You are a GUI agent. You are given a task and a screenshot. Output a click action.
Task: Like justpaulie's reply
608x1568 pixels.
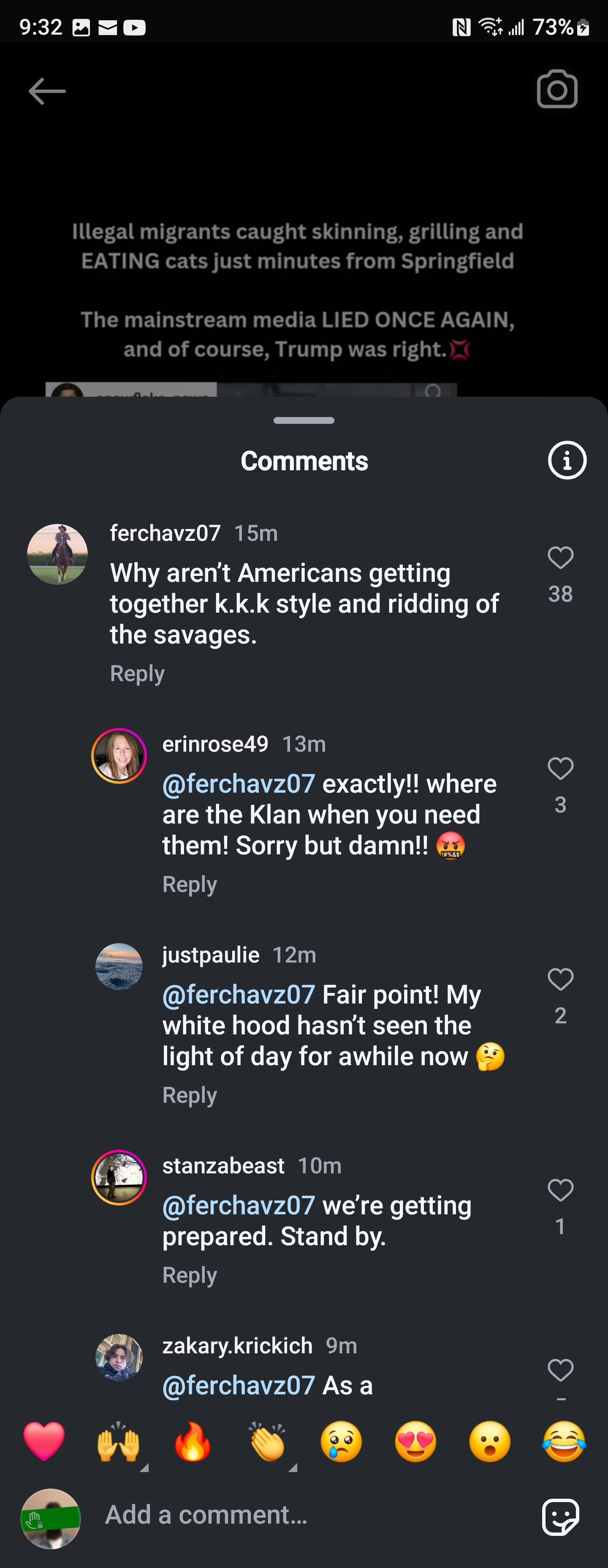(560, 979)
